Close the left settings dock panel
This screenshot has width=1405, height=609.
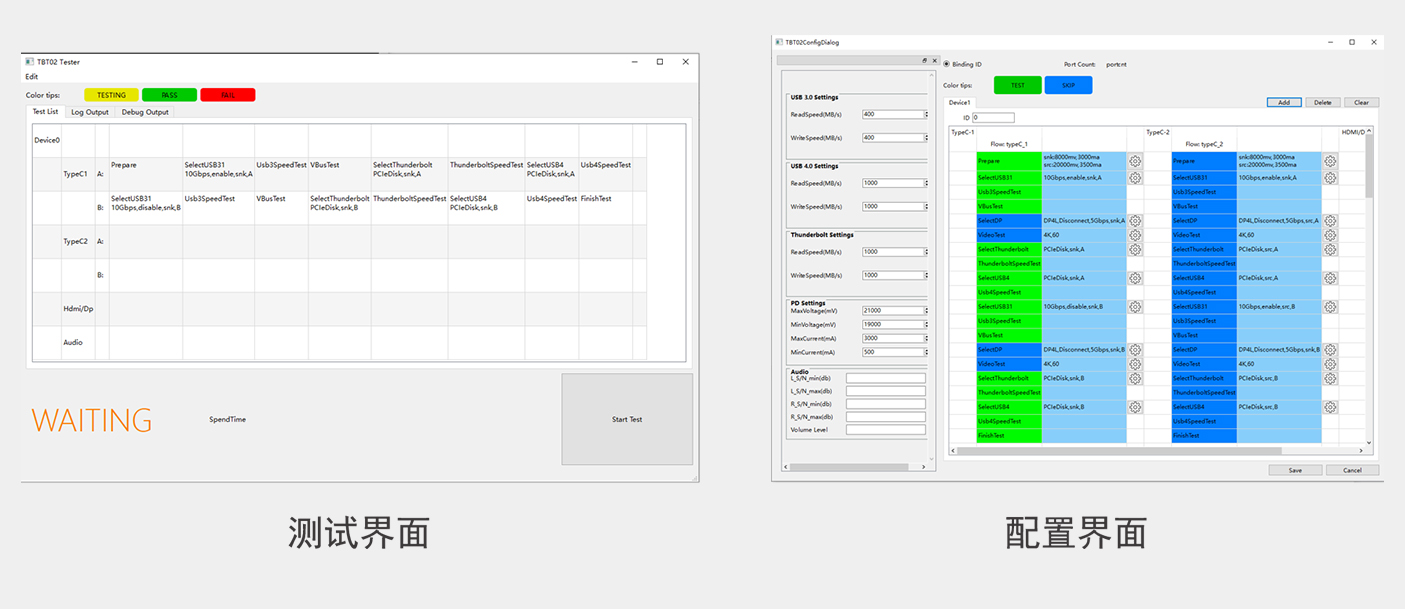tap(934, 61)
